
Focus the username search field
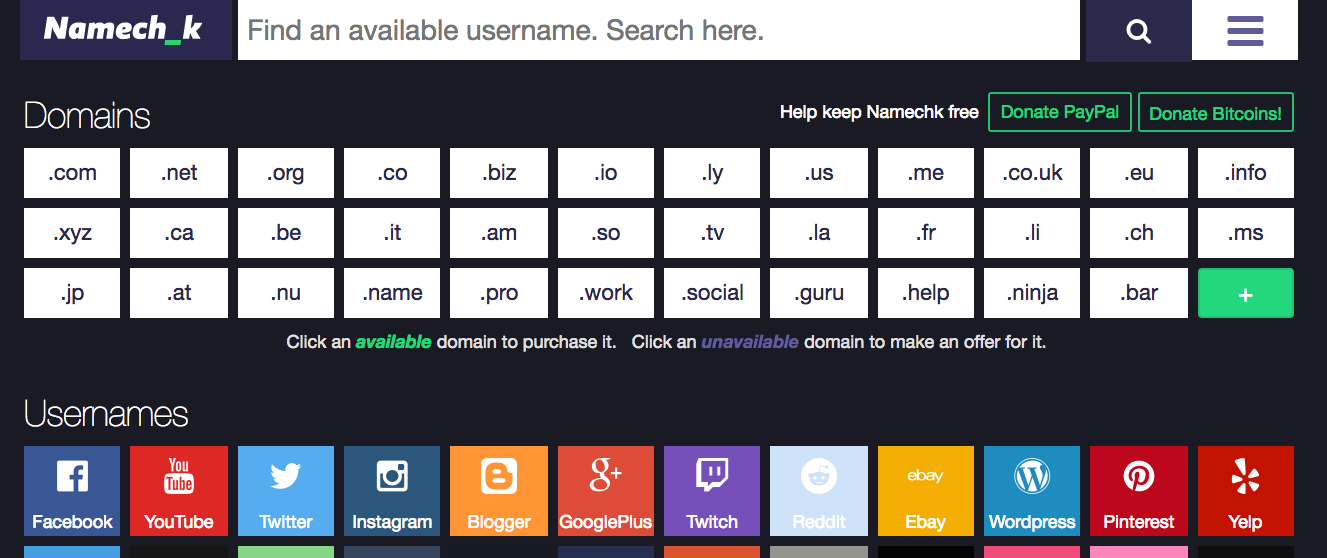click(659, 30)
